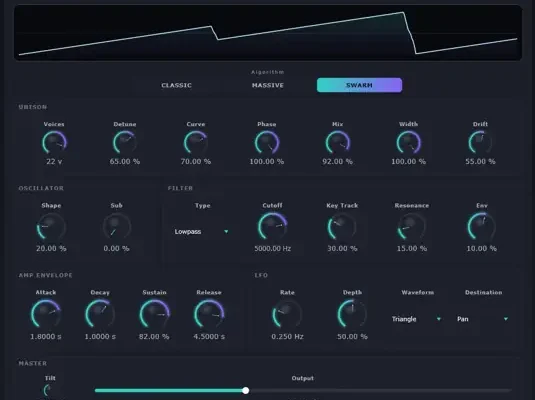The width and height of the screenshot is (535, 400).
Task: Open the LFO Destination dropdown showing Pan
Action: (x=482, y=319)
